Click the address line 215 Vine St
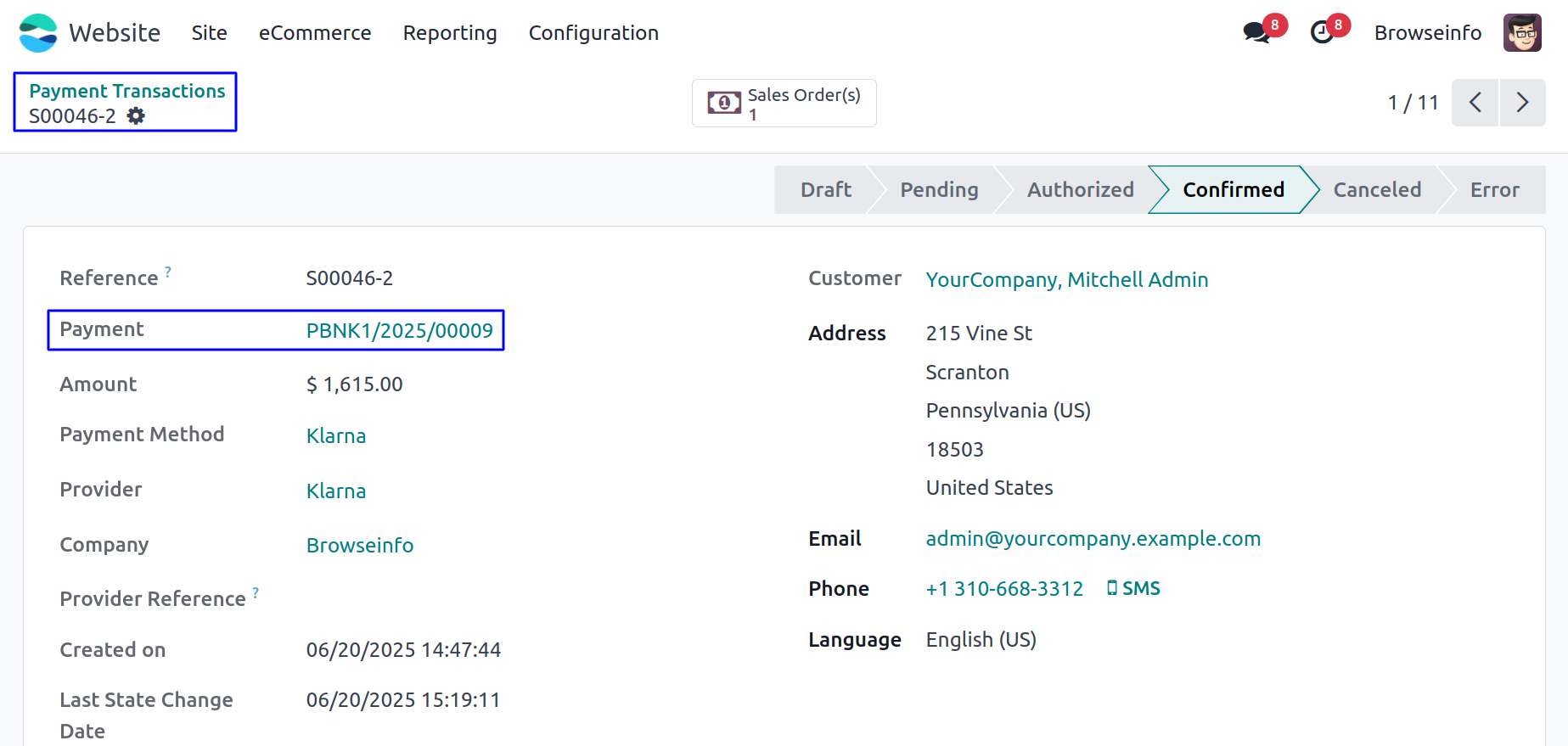 point(979,334)
